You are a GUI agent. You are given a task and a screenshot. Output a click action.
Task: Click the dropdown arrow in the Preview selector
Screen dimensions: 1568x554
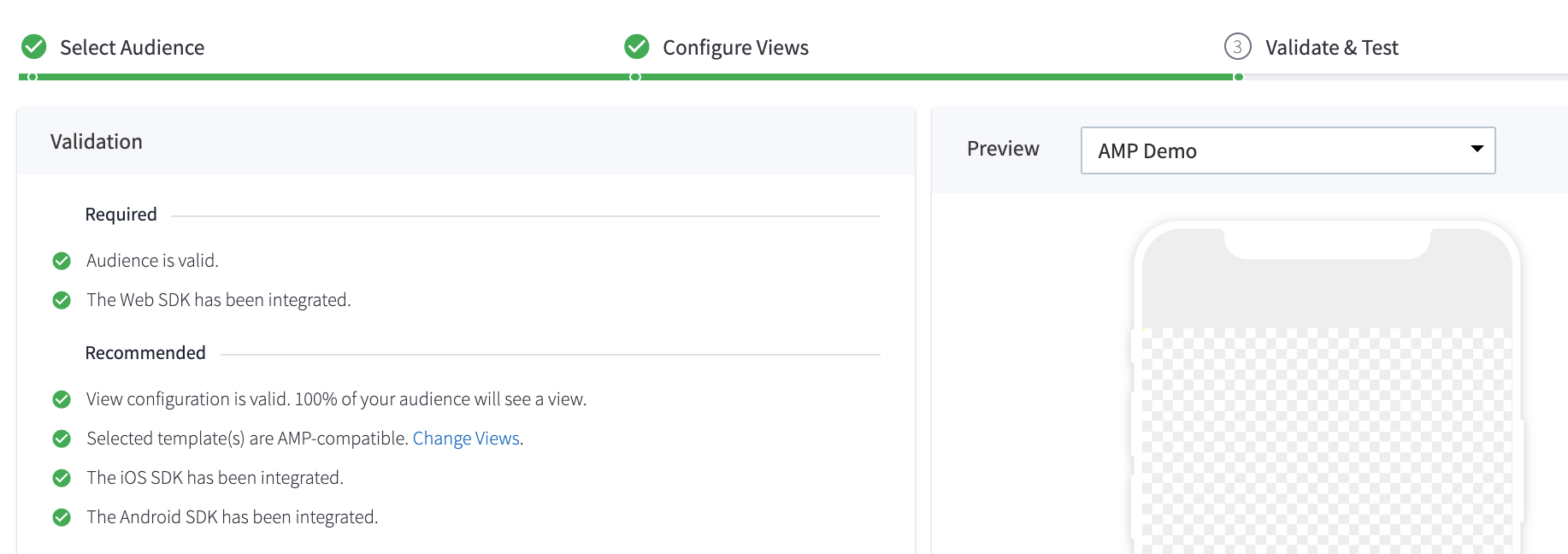[x=1477, y=149]
